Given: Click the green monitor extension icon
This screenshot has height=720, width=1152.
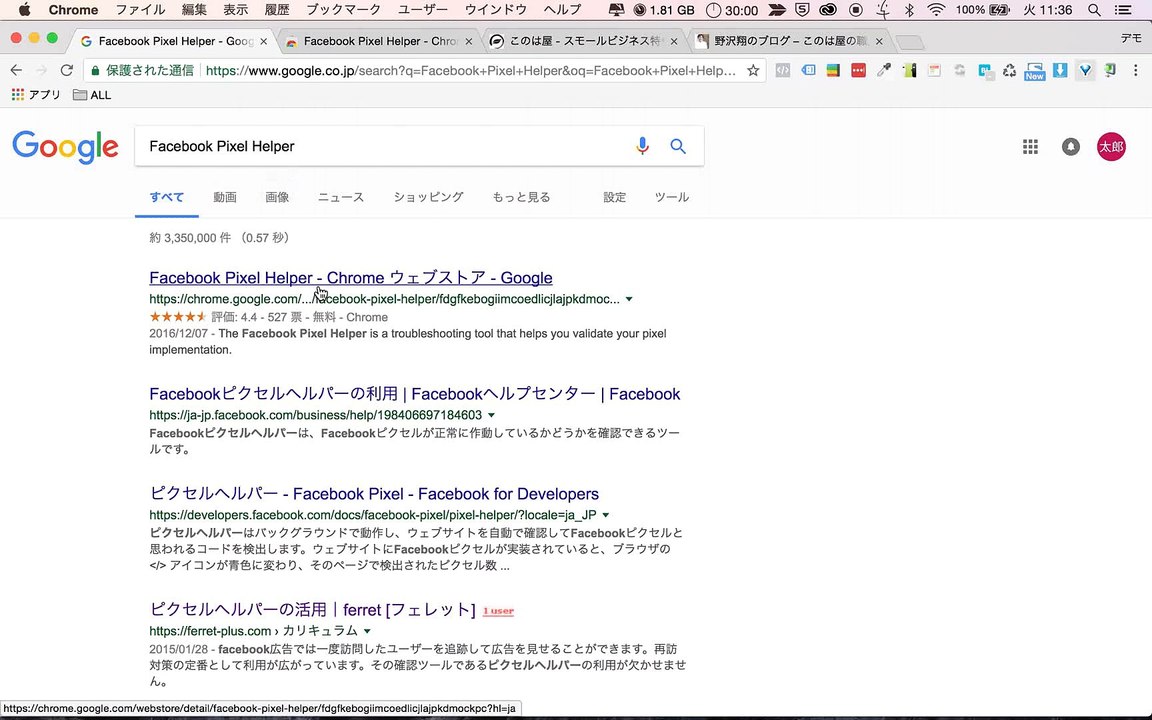Looking at the screenshot, I should [1110, 71].
